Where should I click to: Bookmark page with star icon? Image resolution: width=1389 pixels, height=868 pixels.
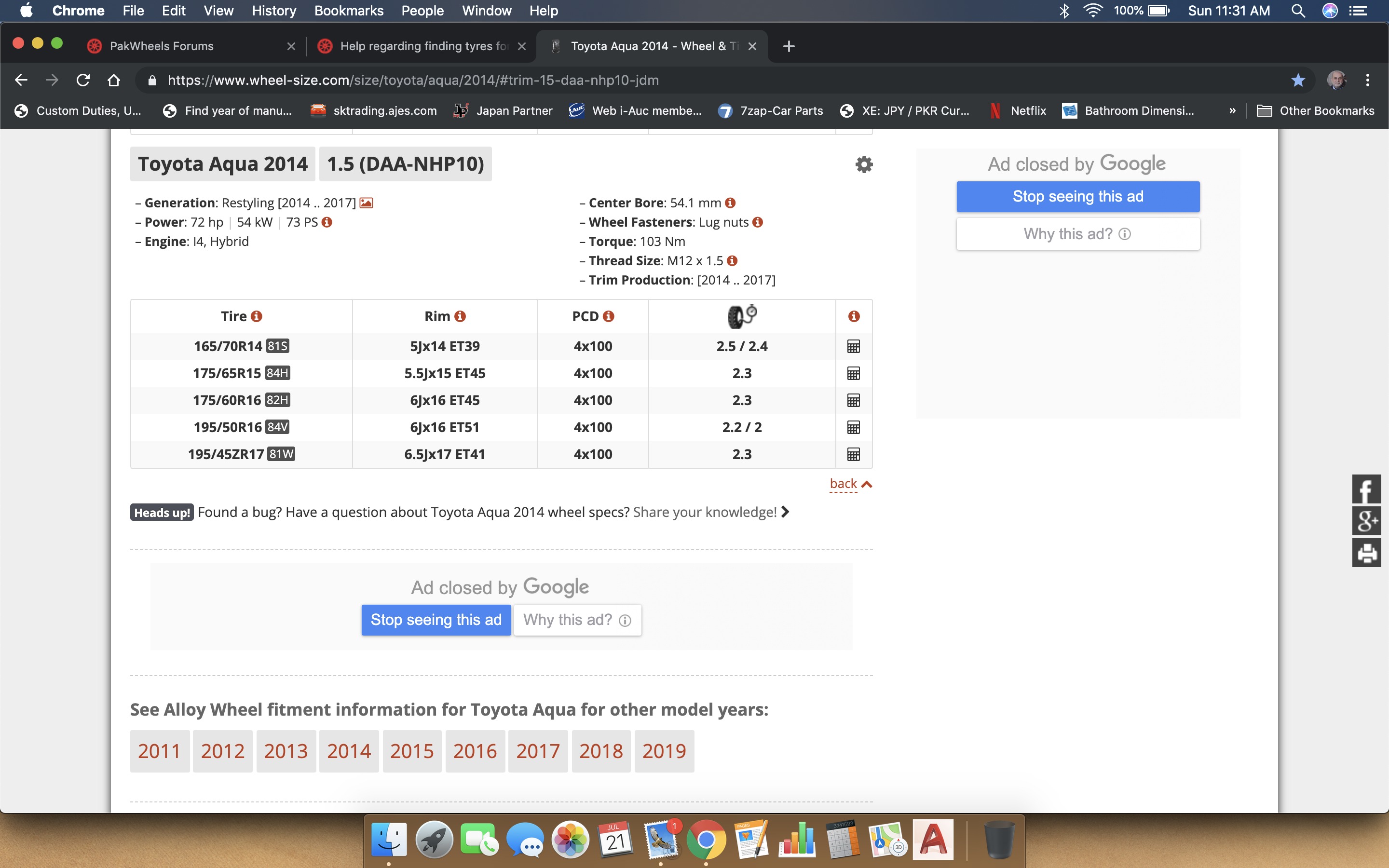pyautogui.click(x=1298, y=81)
